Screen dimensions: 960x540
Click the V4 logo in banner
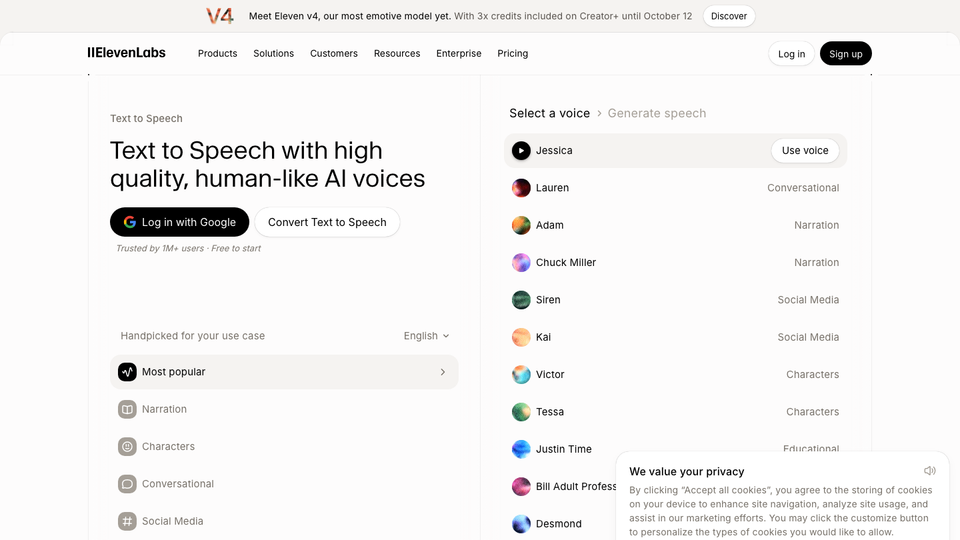pos(220,16)
